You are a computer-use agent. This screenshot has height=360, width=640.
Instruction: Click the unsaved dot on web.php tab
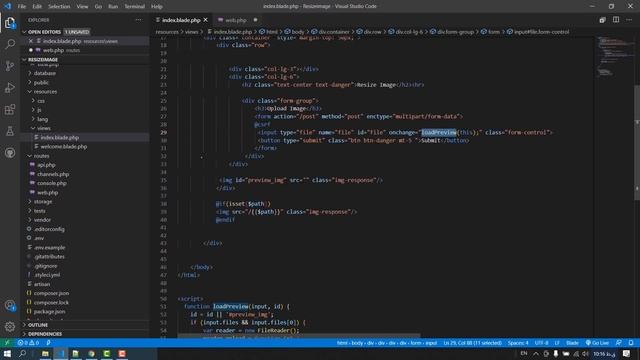point(256,20)
